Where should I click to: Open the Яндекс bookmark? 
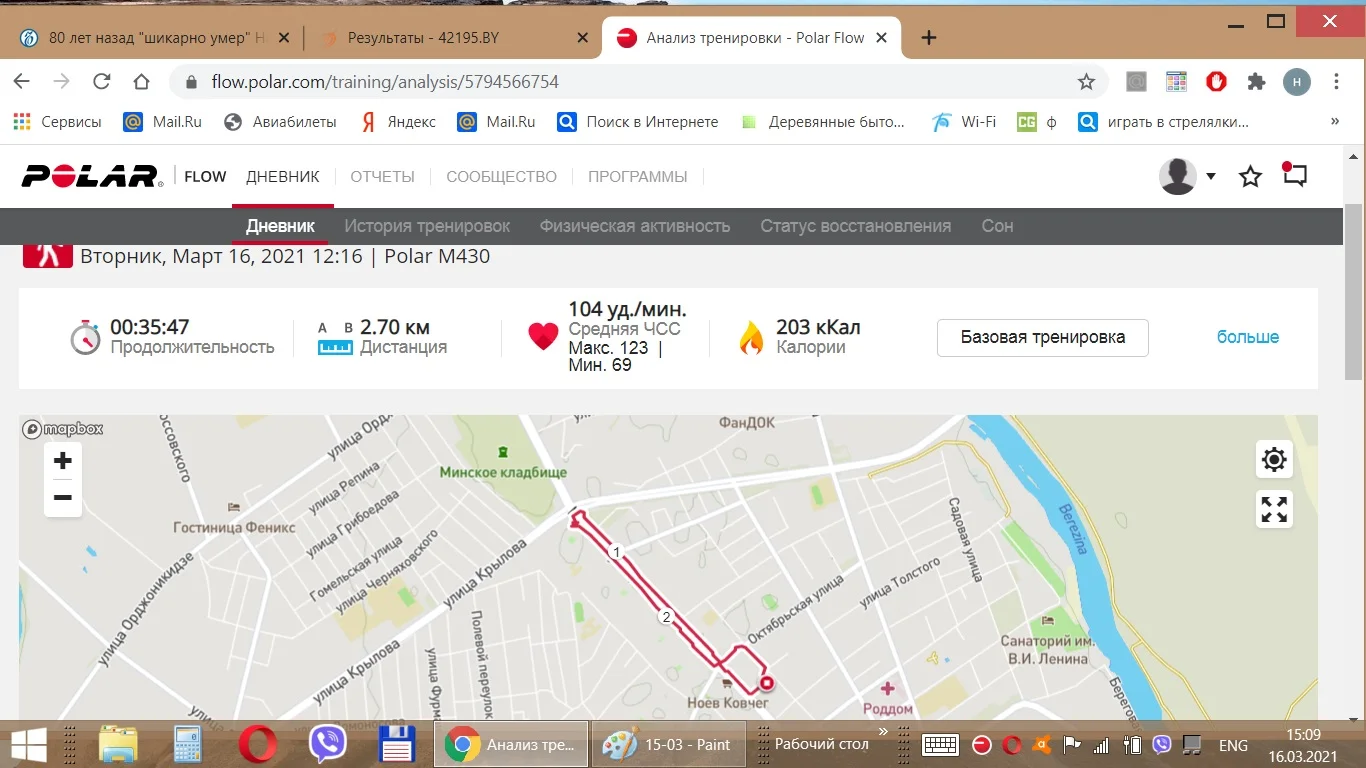[x=397, y=122]
